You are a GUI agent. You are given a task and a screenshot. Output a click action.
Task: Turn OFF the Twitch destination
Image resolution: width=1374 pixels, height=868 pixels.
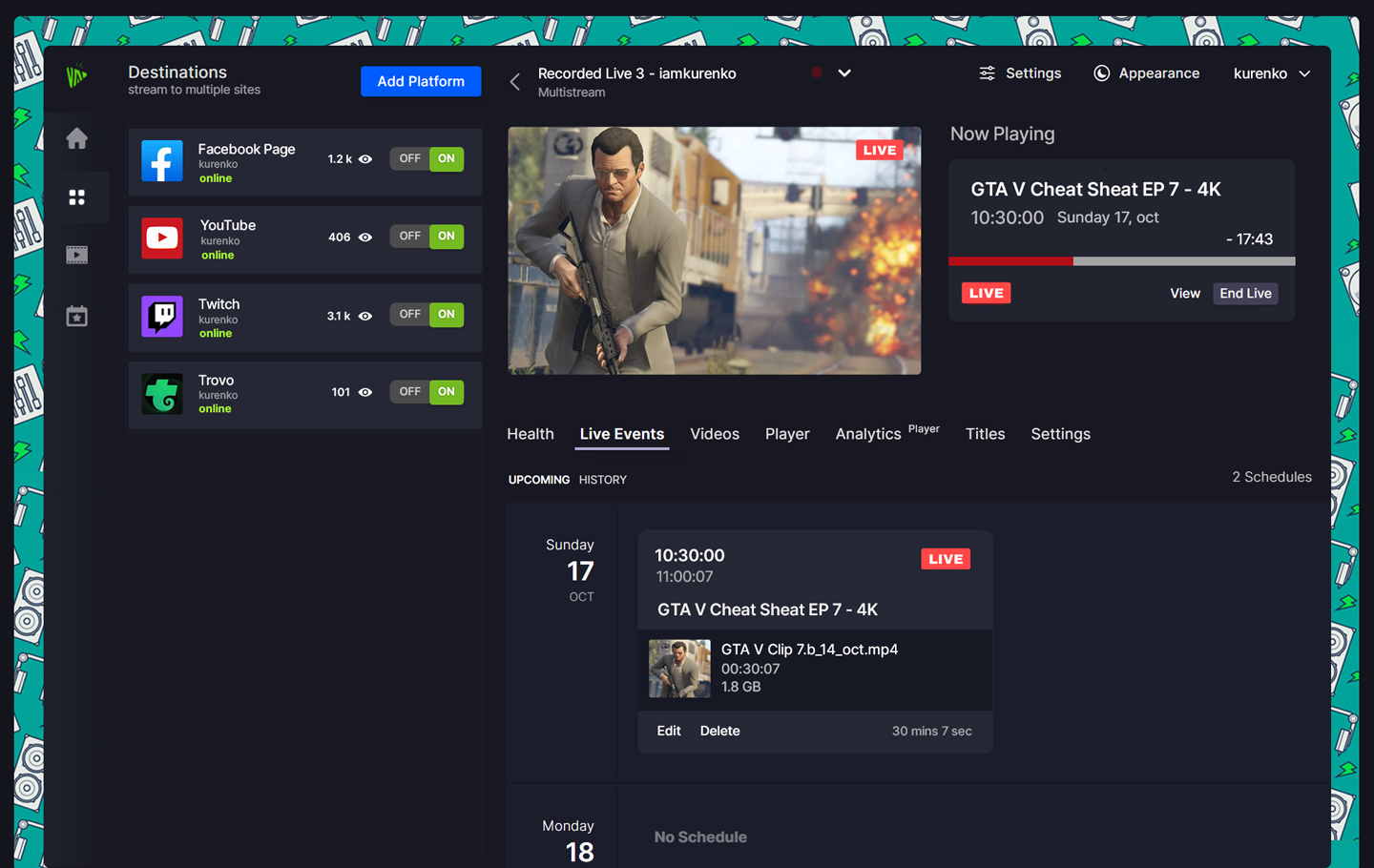(x=410, y=314)
